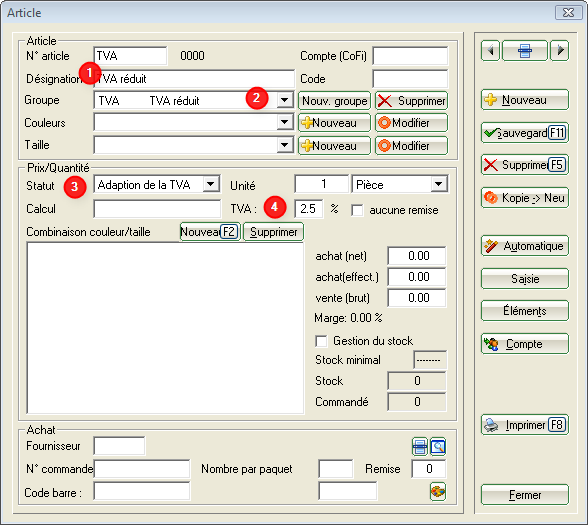This screenshot has width=588, height=525.
Task: Click the Désignation text field
Action: [x=194, y=79]
